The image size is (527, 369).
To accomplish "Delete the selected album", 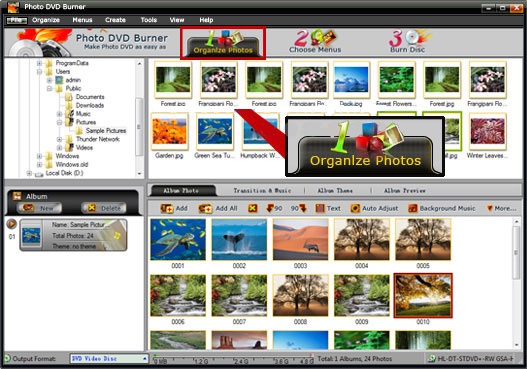I will pos(104,208).
